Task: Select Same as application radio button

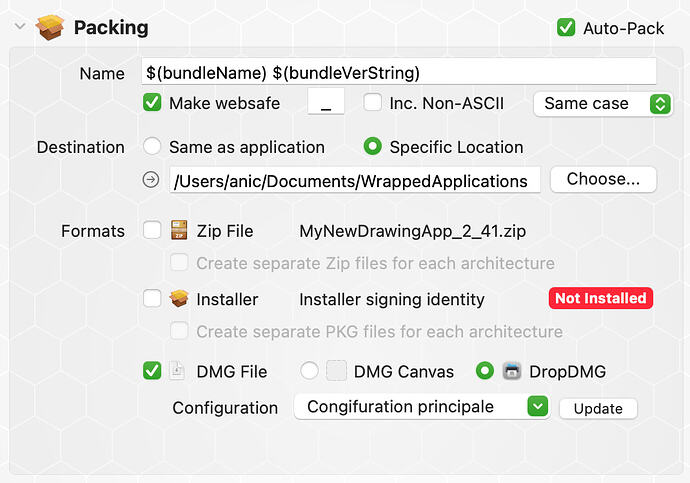Action: [152, 146]
